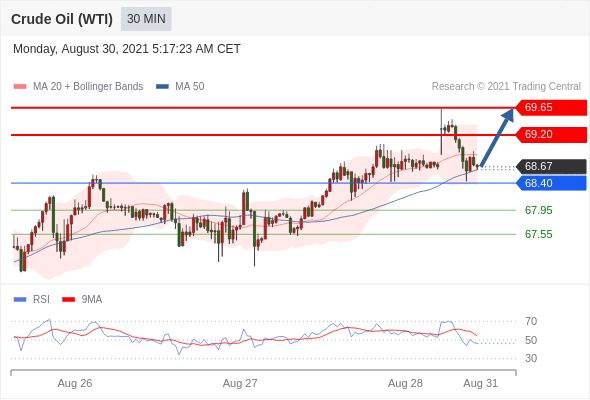Select the MA 50 legend label
This screenshot has width=590, height=400.
click(x=190, y=87)
